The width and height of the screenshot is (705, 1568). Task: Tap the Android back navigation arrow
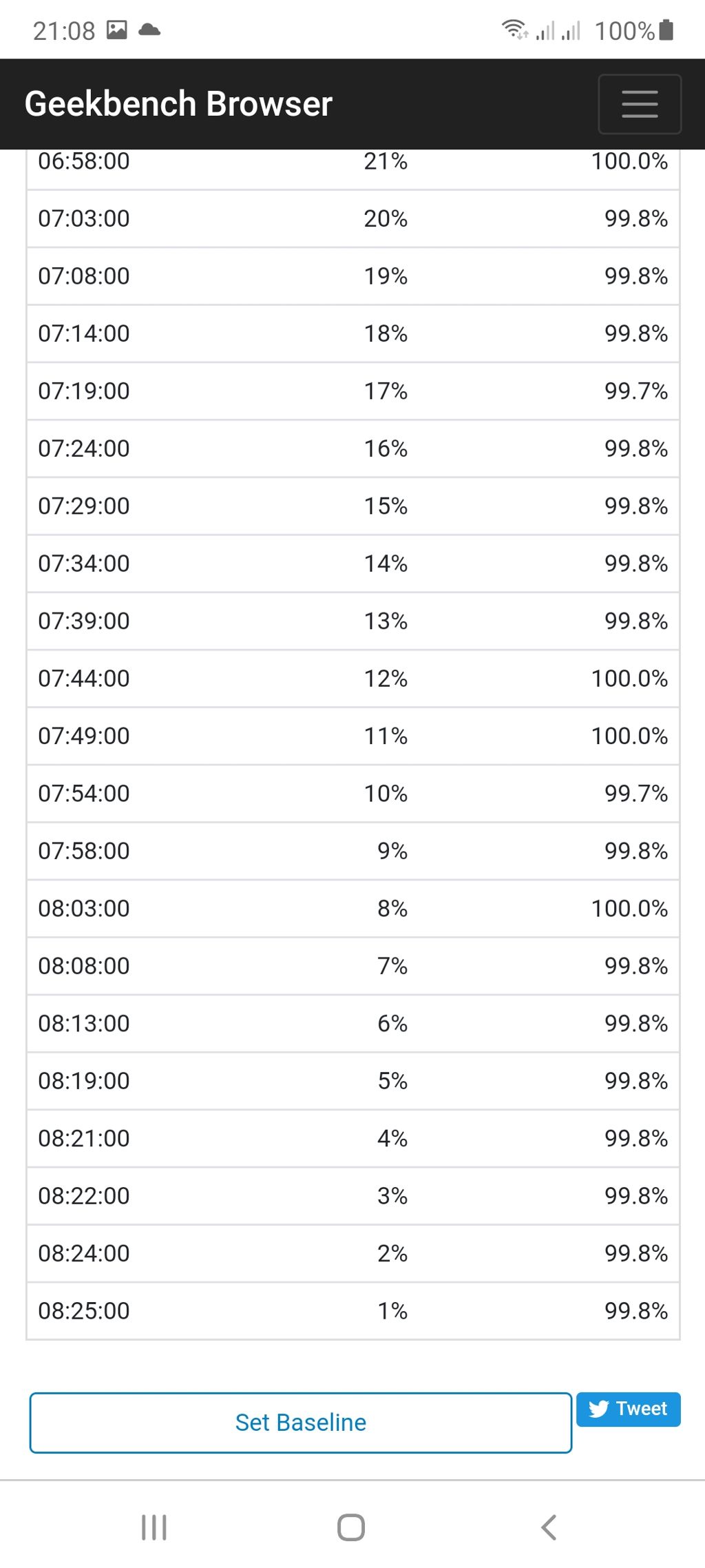pyautogui.click(x=549, y=1527)
